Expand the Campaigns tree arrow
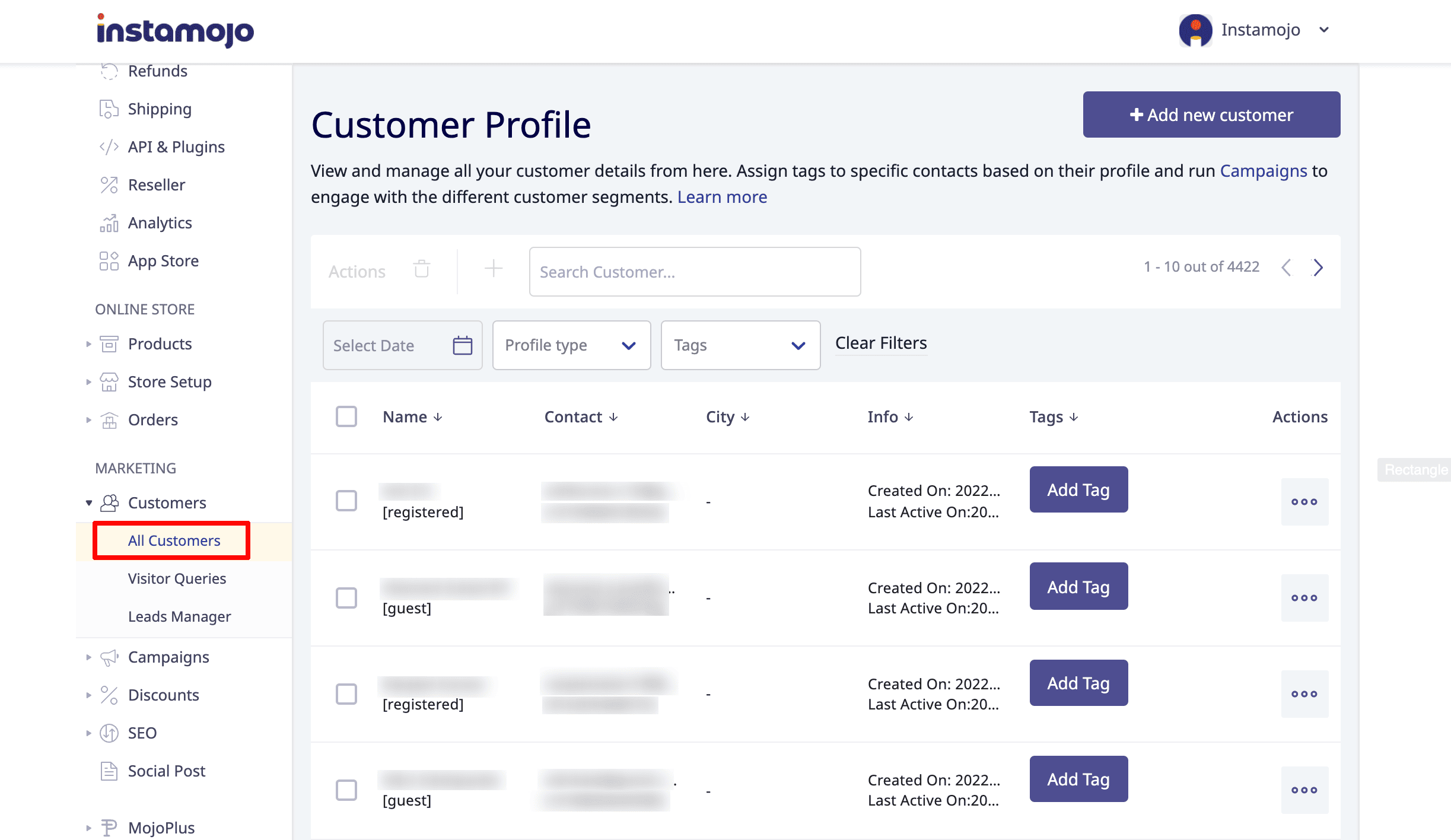Image resolution: width=1451 pixels, height=840 pixels. tap(88, 657)
